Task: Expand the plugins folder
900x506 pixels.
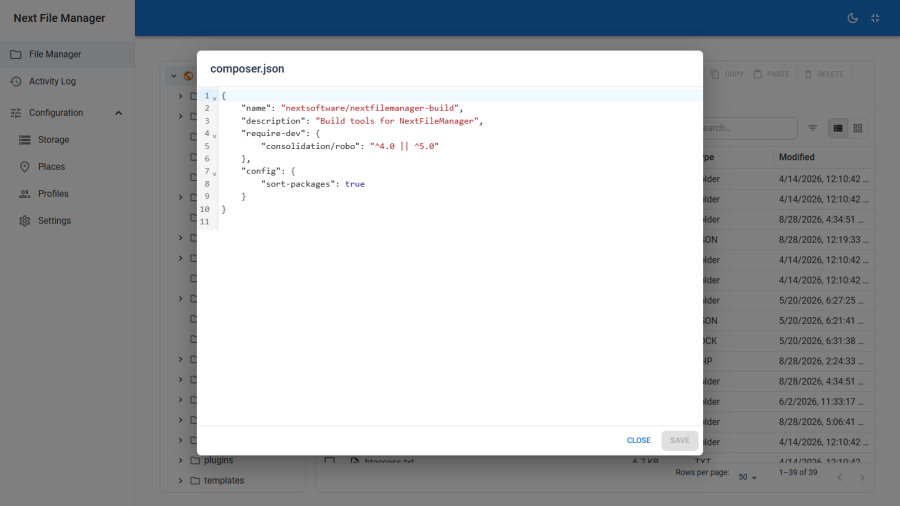Action: point(180,460)
